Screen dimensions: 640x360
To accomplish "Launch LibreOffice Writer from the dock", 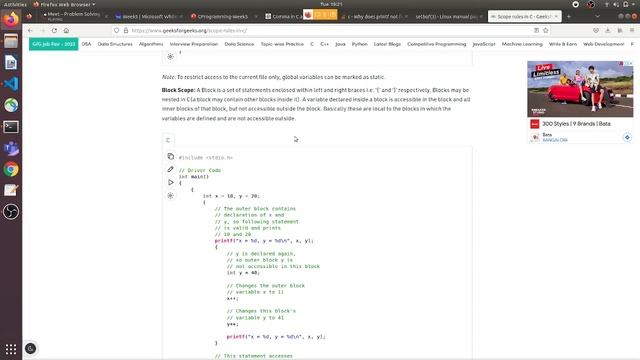I will pos(11,62).
